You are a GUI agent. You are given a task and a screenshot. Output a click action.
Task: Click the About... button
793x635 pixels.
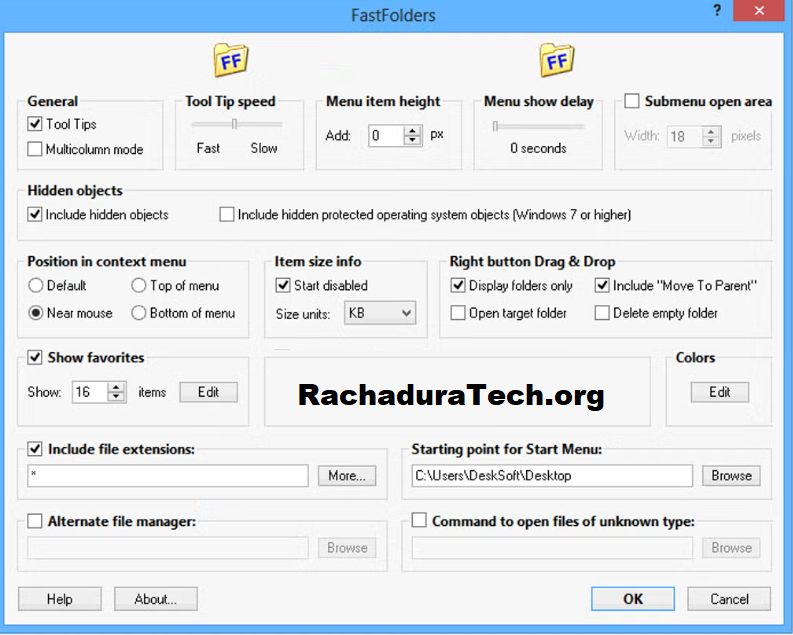point(156,599)
